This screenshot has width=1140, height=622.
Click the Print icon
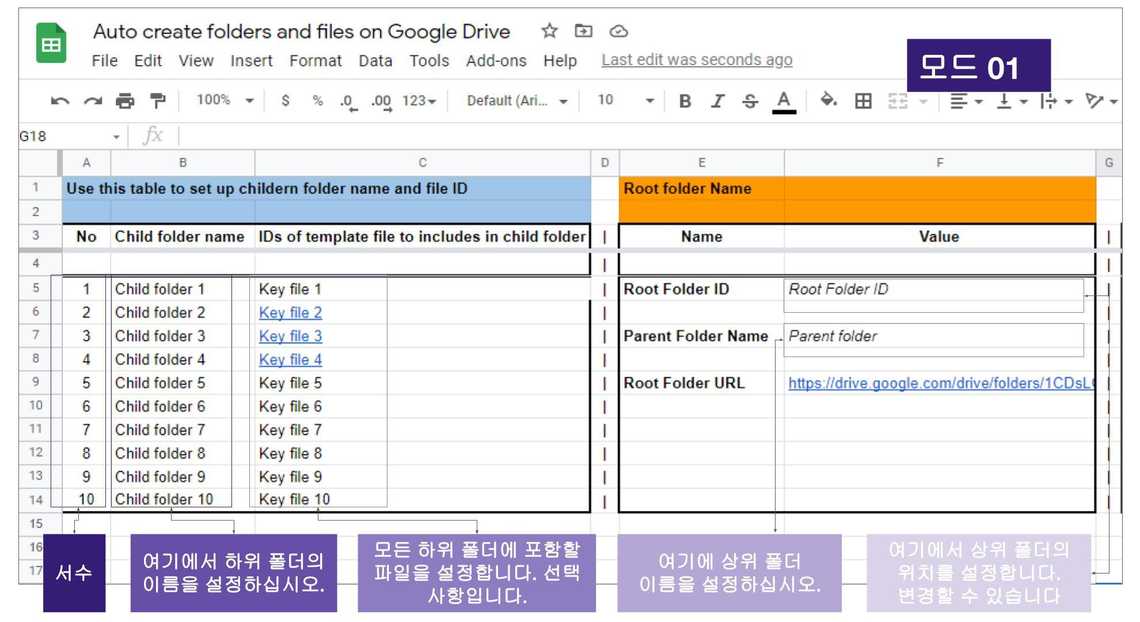point(125,101)
